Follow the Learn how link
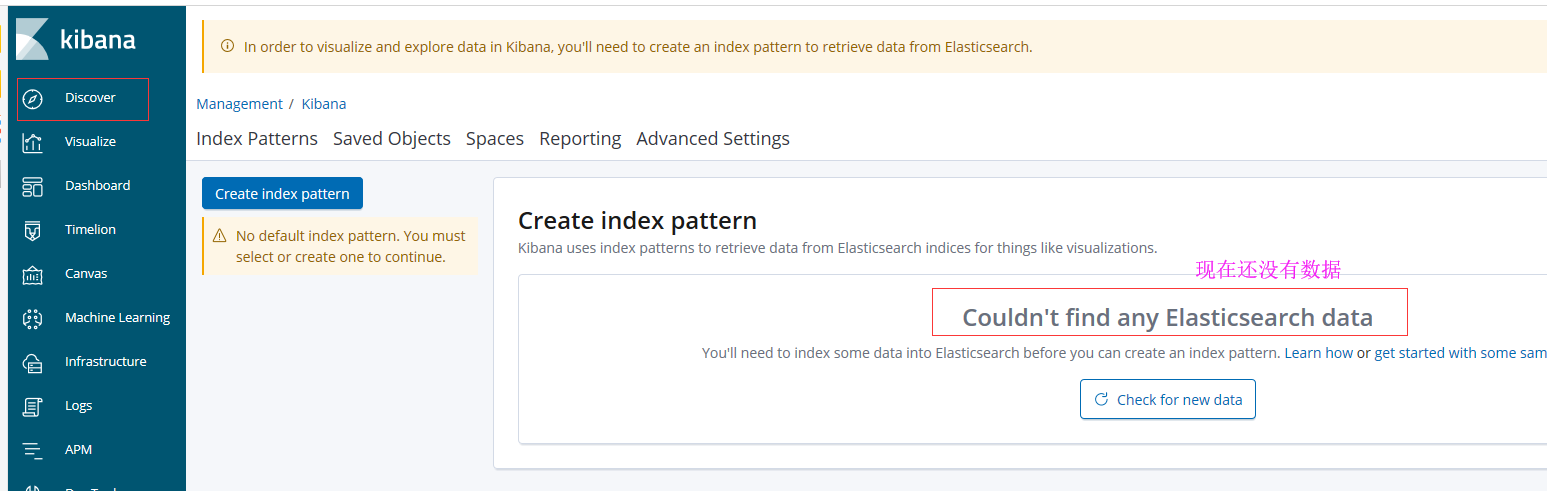 [x=1318, y=353]
